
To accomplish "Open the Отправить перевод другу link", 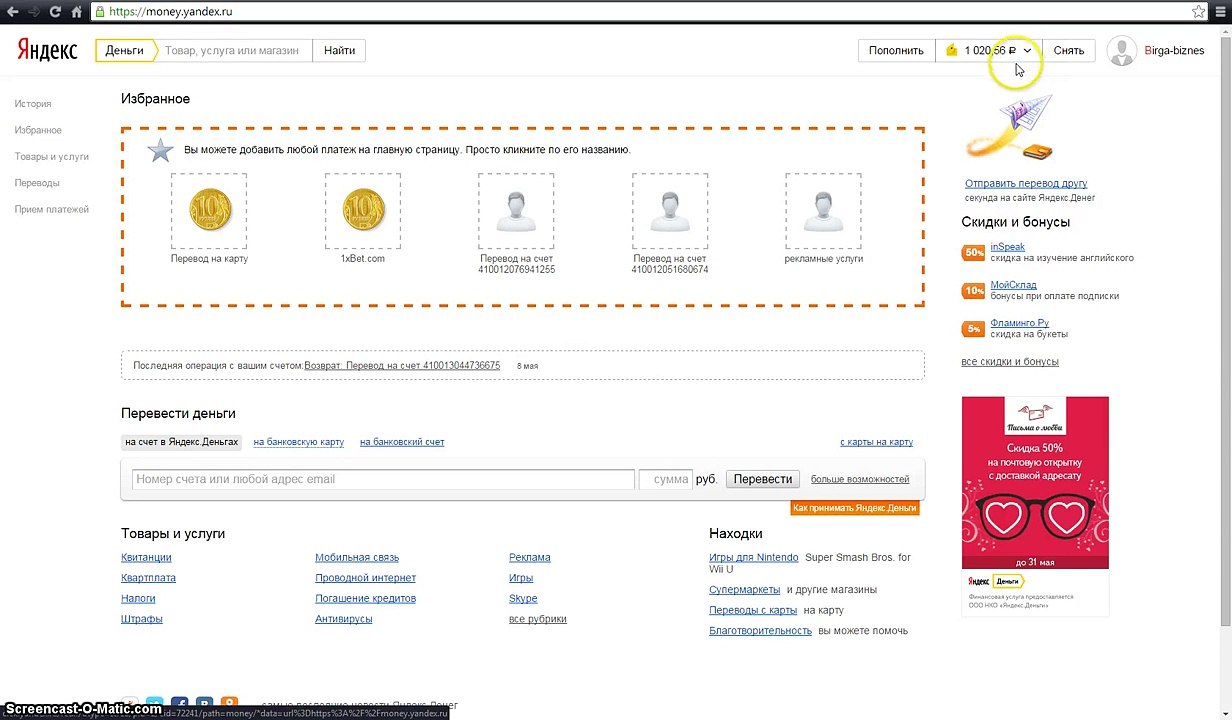I will coord(1026,184).
